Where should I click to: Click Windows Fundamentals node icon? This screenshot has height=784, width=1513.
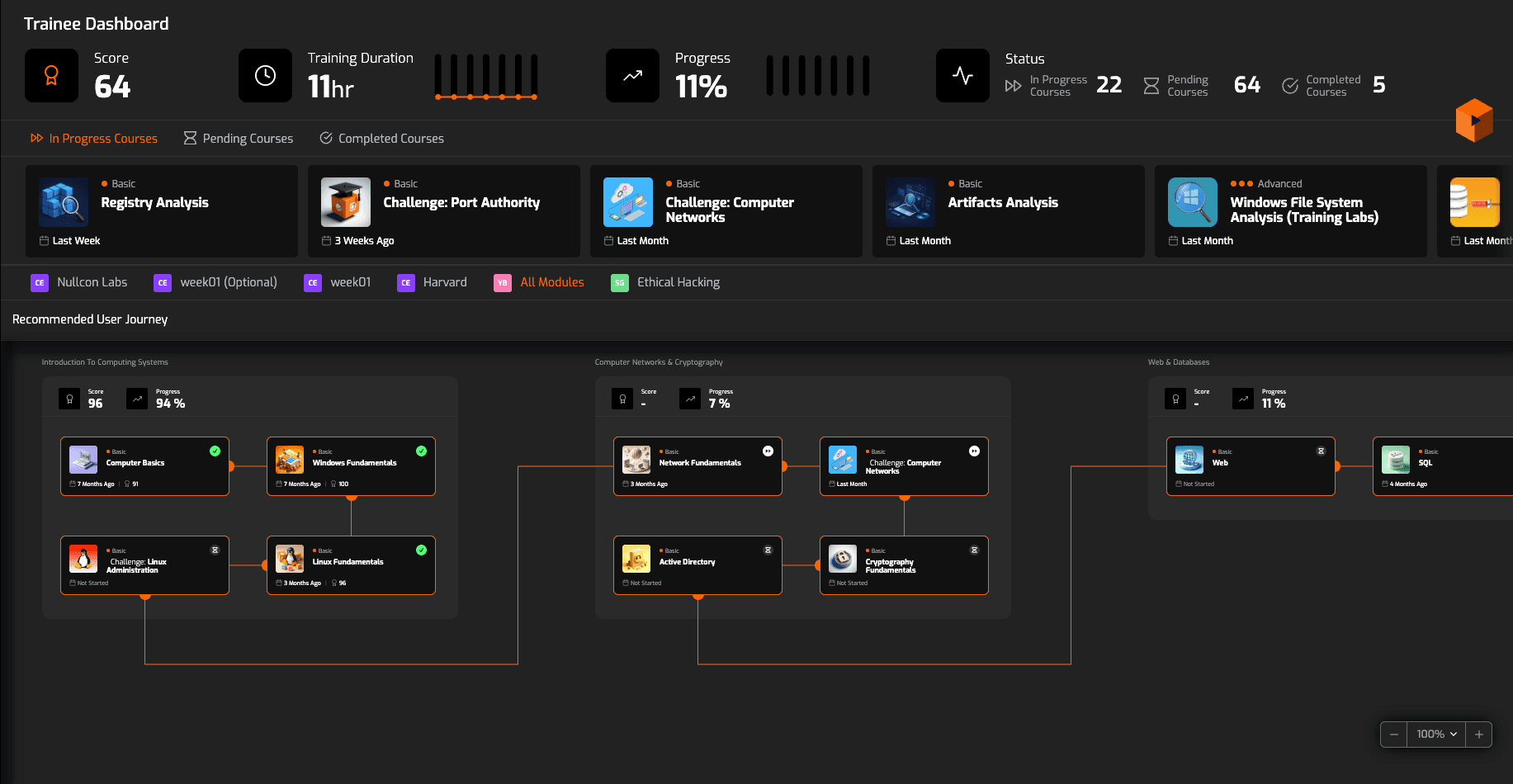[x=290, y=460]
